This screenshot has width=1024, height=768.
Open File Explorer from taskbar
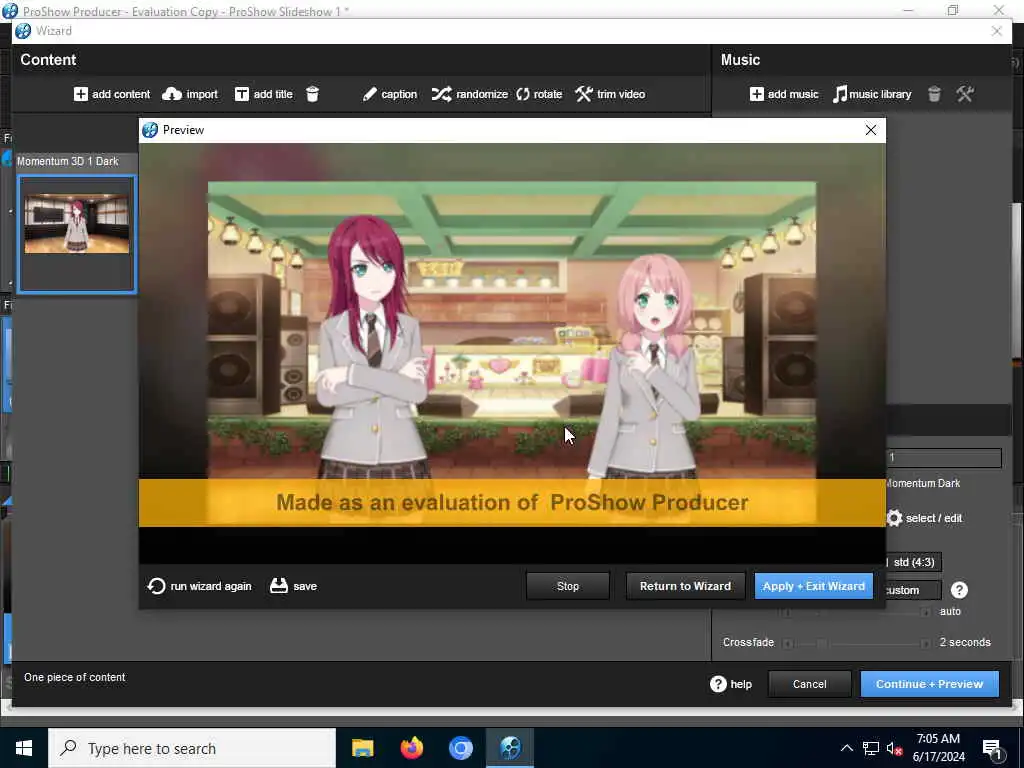click(x=362, y=748)
